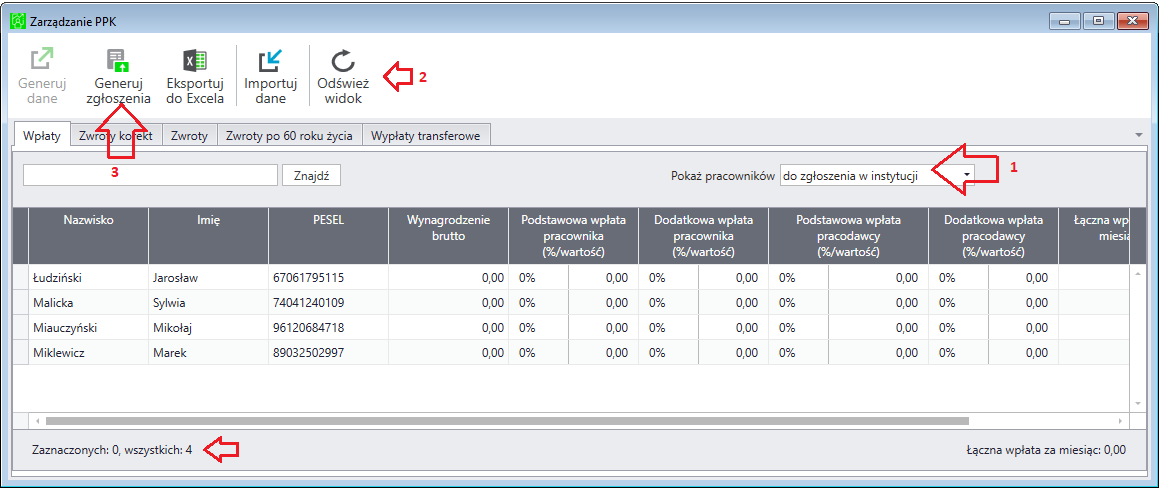Click the row selector for Malicka
The image size is (1162, 489).
(21, 303)
